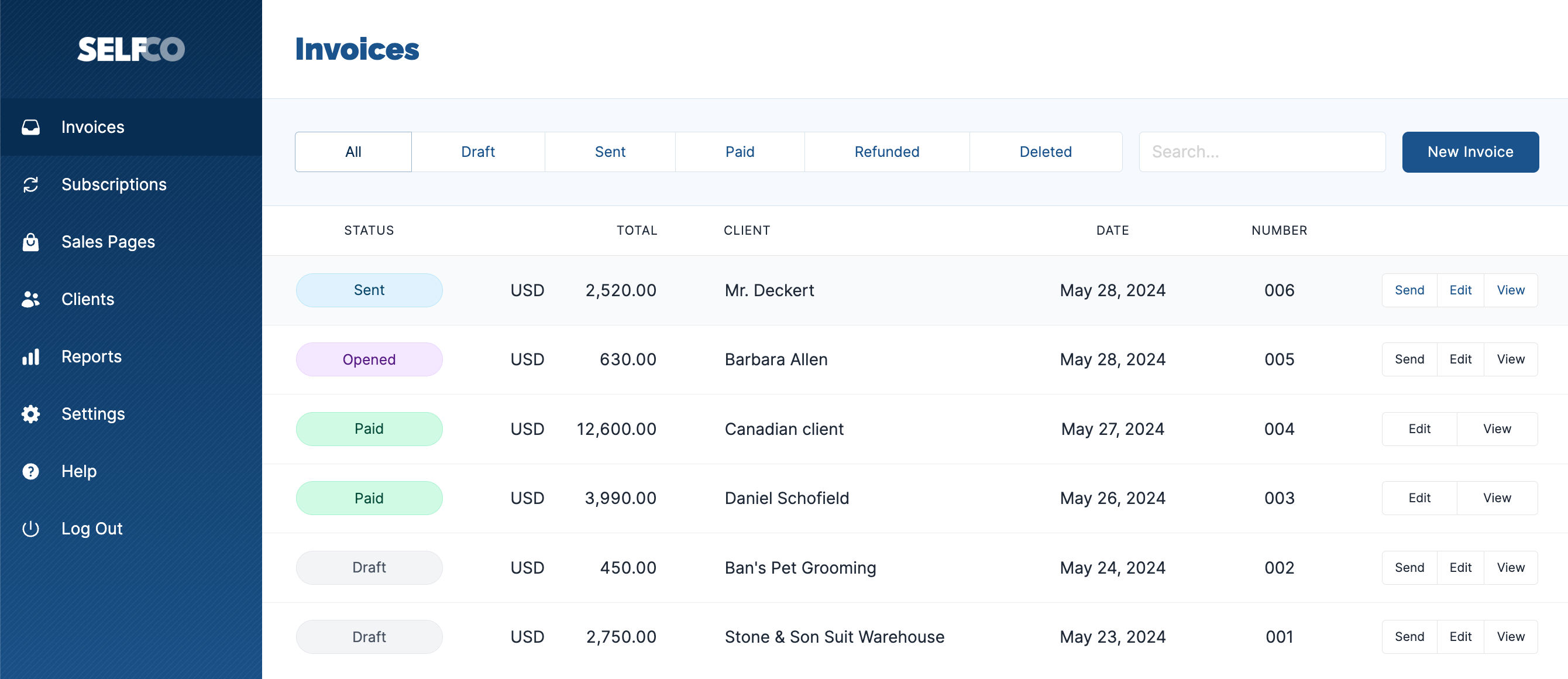Viewport: 1568px width, 679px height.
Task: Click the TOTAL column header
Action: pyautogui.click(x=637, y=231)
